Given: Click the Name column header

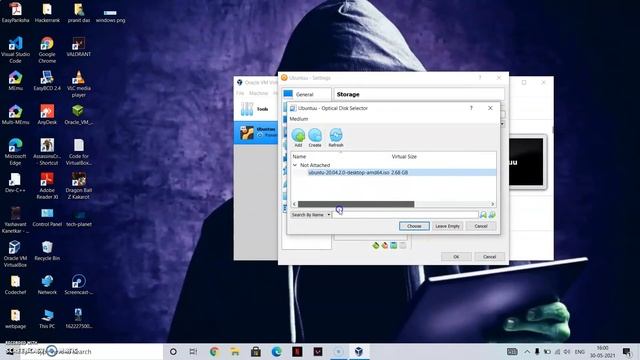Looking at the screenshot, I should (x=299, y=156).
